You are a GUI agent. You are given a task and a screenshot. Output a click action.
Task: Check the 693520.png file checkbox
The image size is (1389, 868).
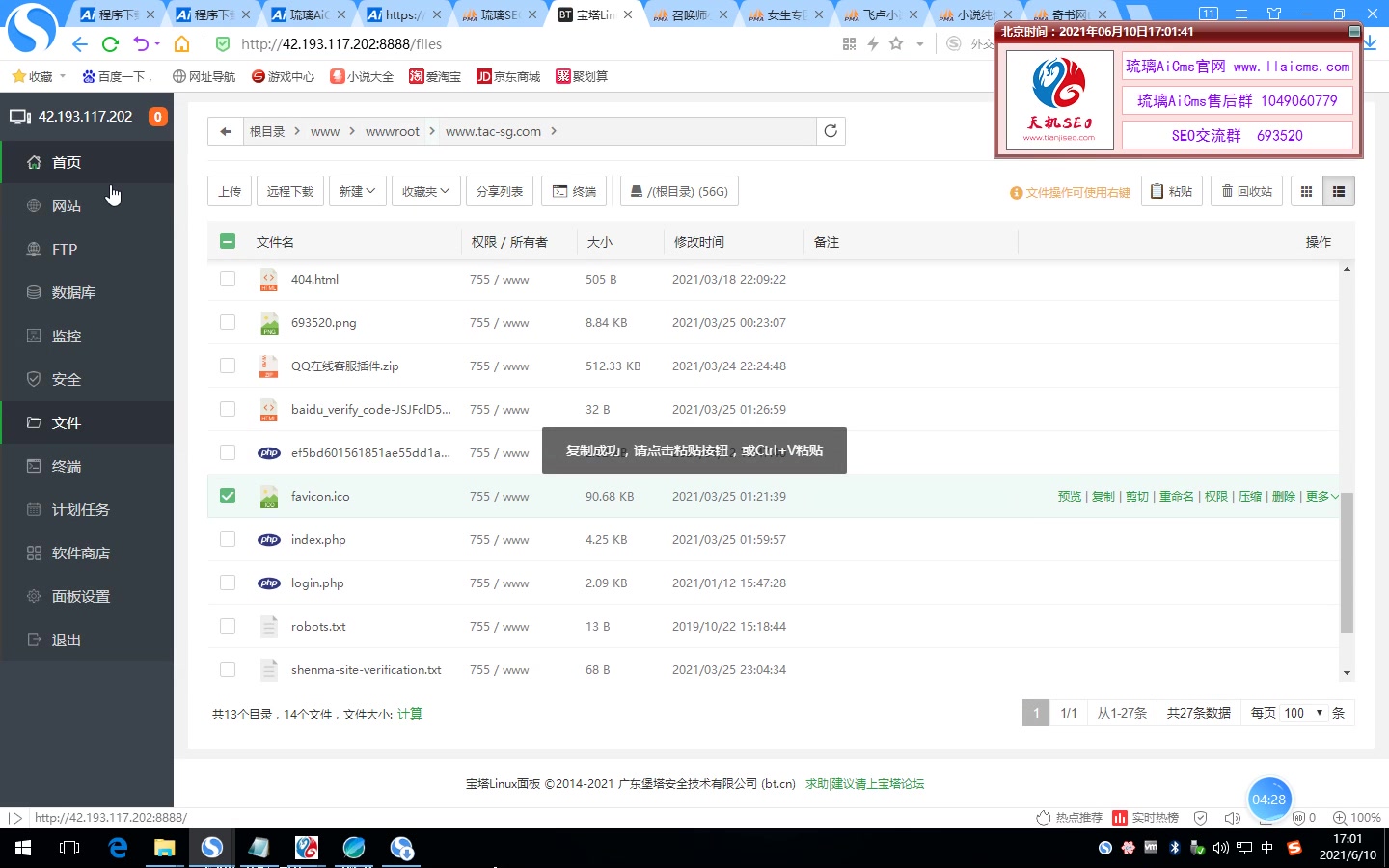pyautogui.click(x=228, y=322)
